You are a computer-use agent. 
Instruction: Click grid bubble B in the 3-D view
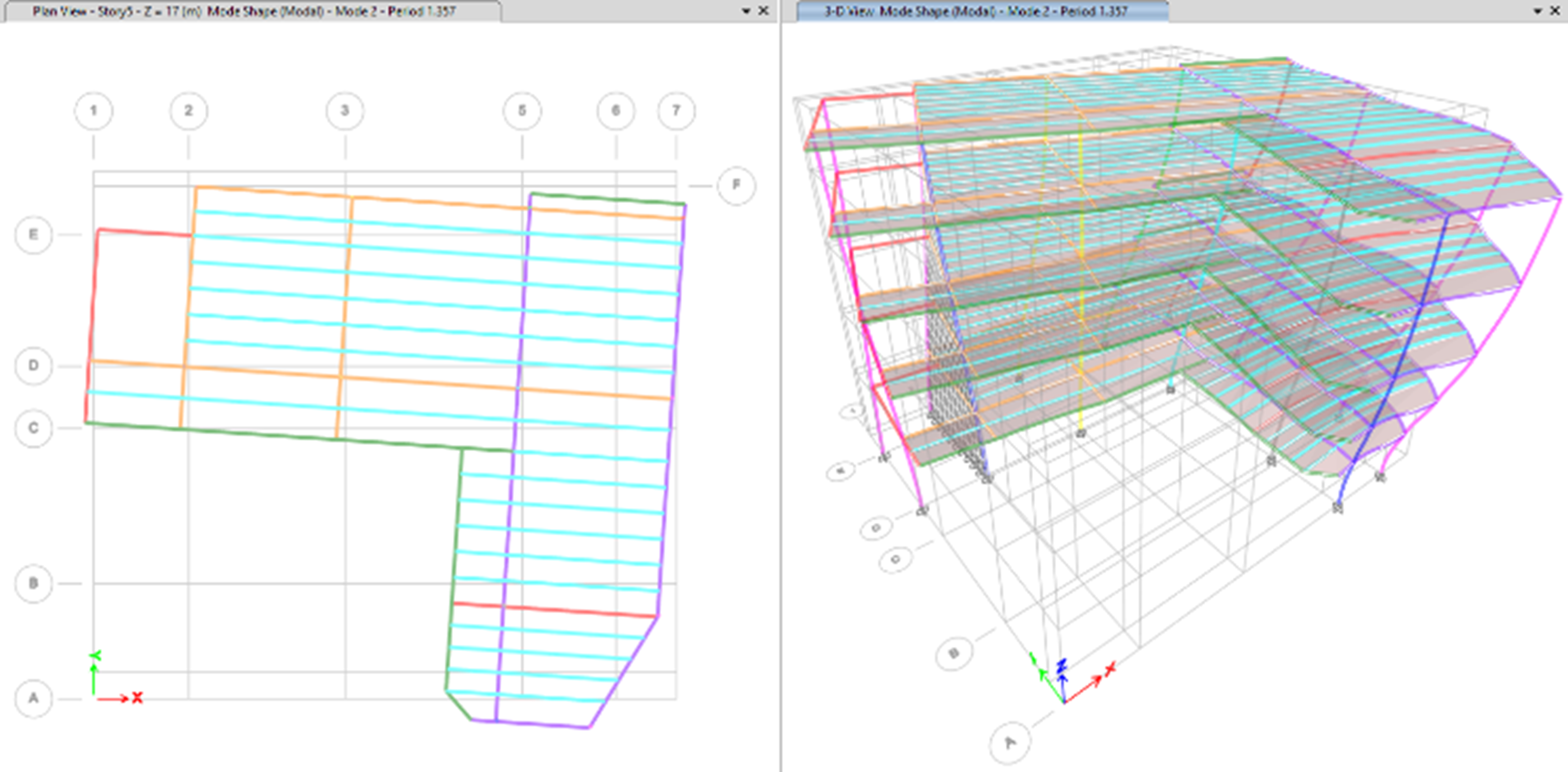pos(953,654)
